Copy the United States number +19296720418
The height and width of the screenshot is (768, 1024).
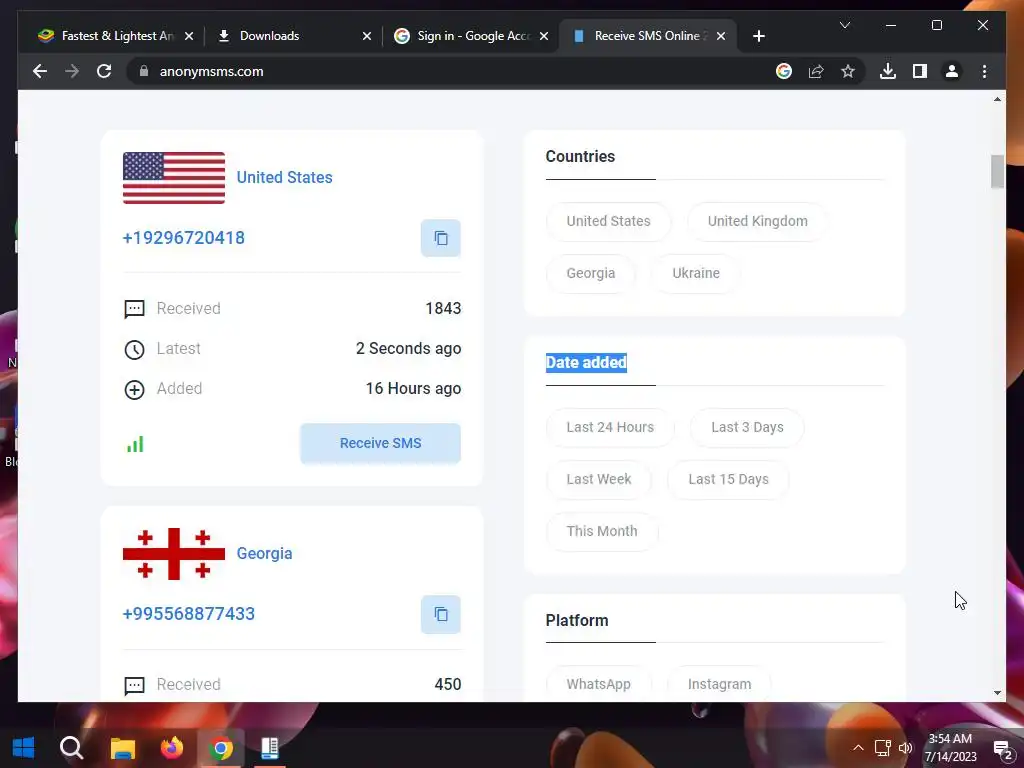[x=441, y=238]
